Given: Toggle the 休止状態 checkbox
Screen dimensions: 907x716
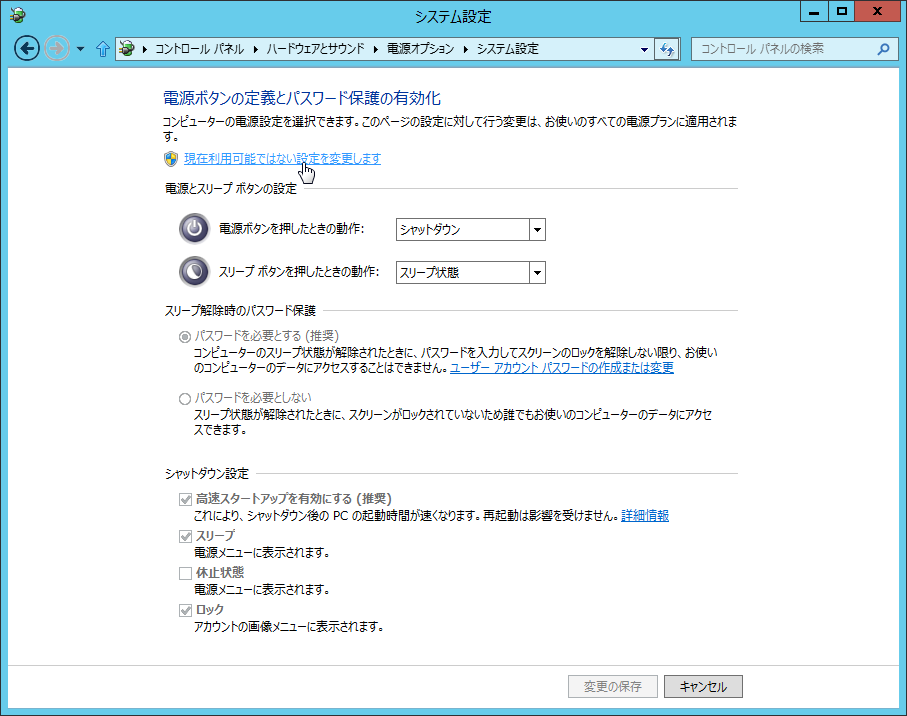Looking at the screenshot, I should pyautogui.click(x=185, y=573).
